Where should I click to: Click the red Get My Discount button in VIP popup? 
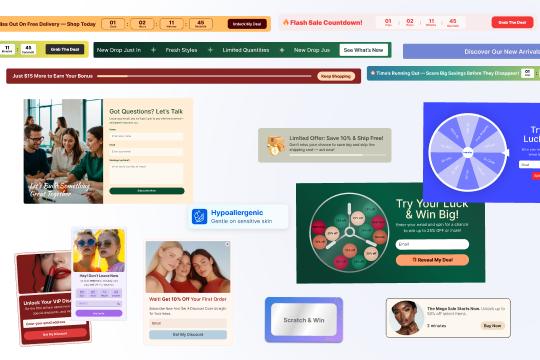(x=55, y=334)
